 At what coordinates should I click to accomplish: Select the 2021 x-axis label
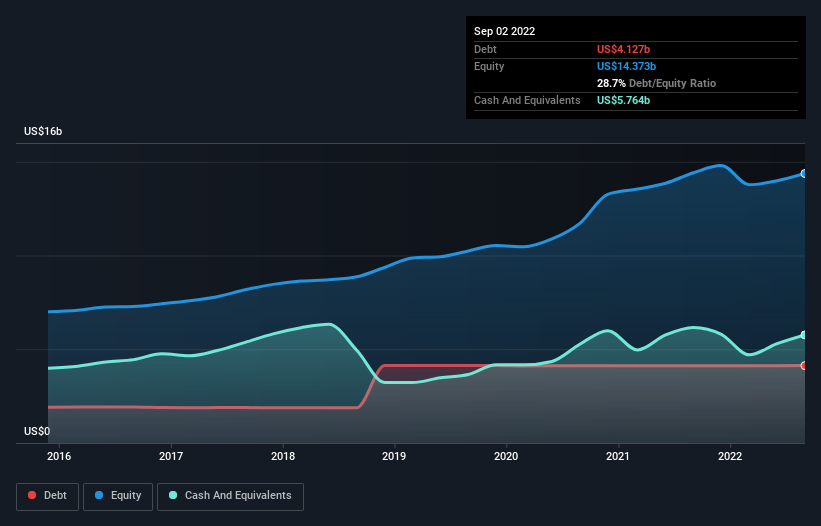618,456
